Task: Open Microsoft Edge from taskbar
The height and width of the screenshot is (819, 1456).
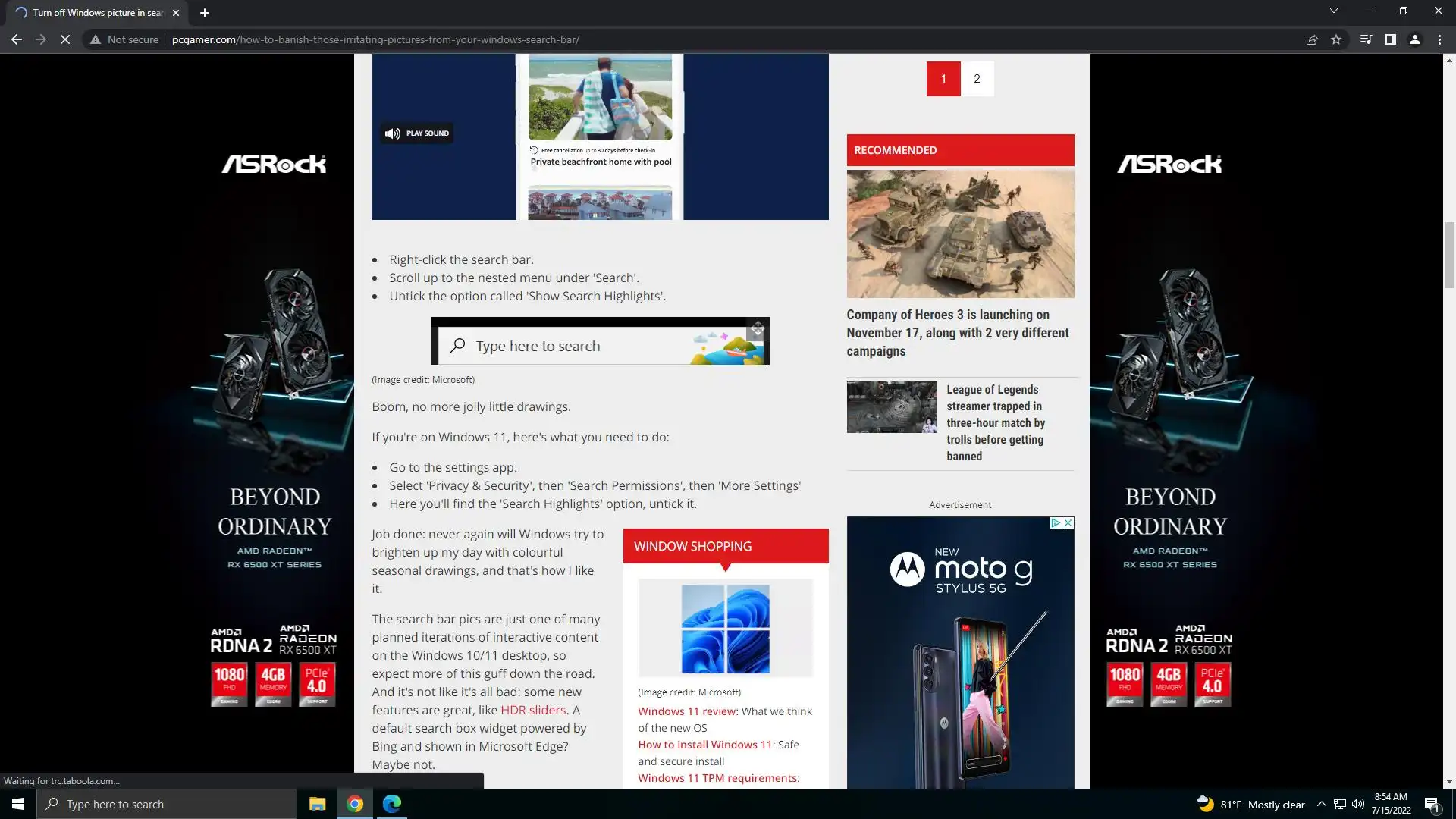Action: tap(392, 804)
